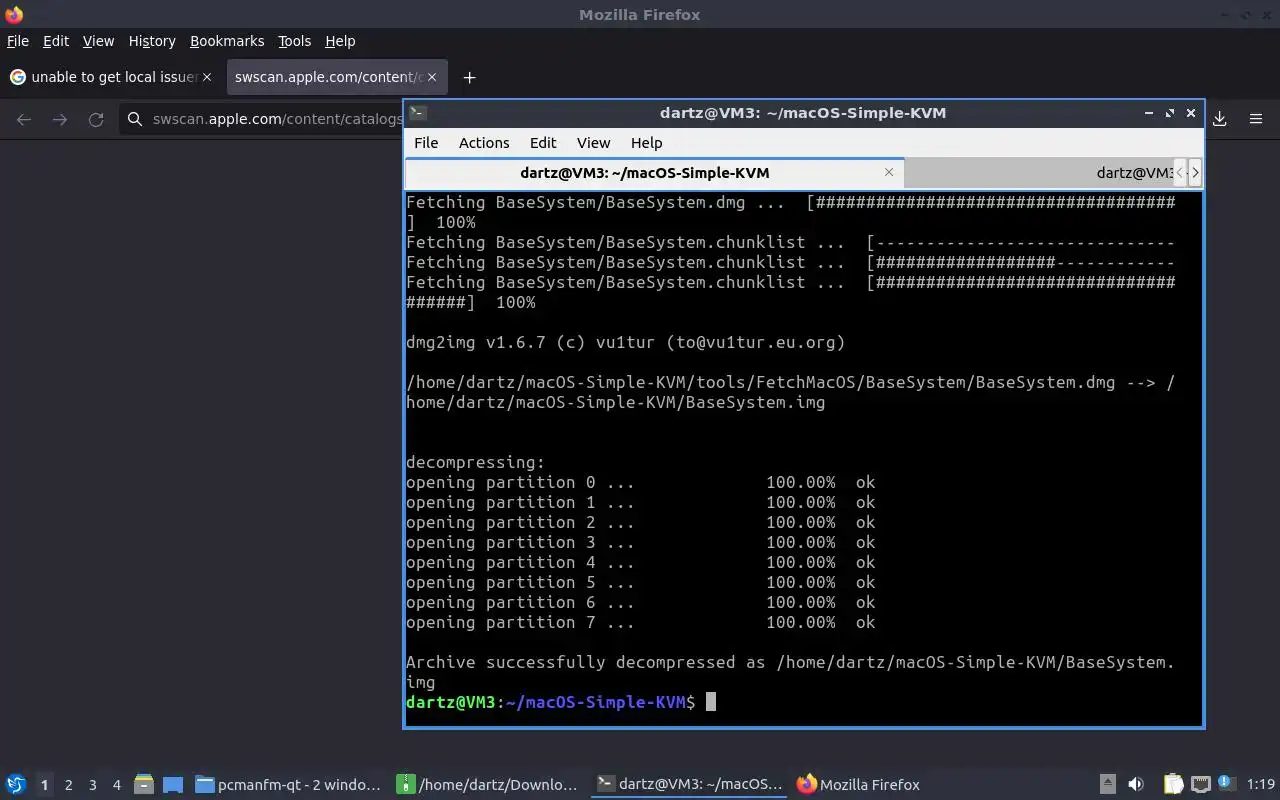
Task: Open the pcmanfm-qt taskbar entry
Action: tap(289, 785)
